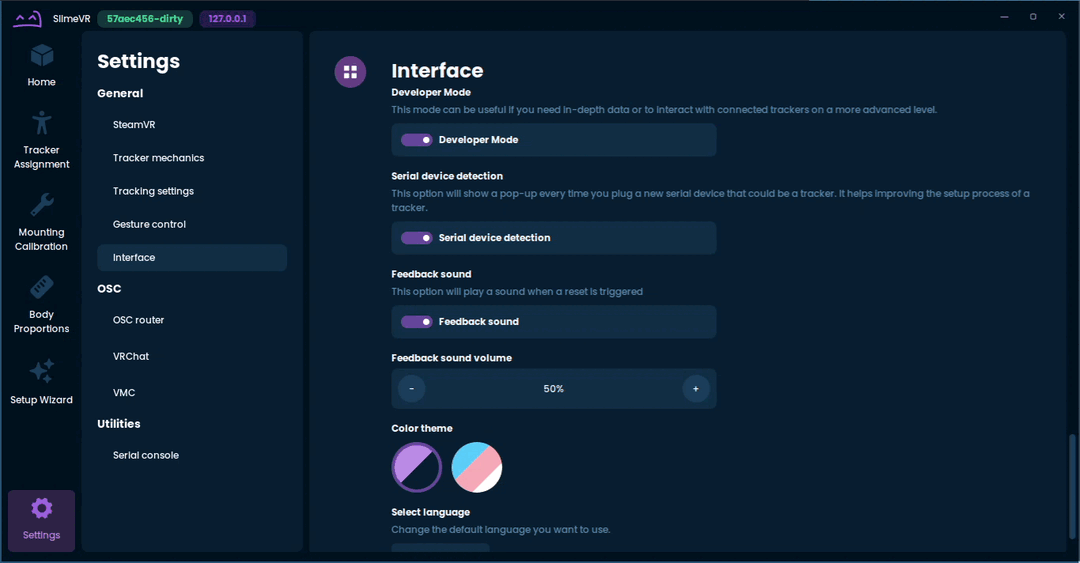Screen dimensions: 1080x563
Task: Click the 50% volume value
Action: (x=554, y=389)
